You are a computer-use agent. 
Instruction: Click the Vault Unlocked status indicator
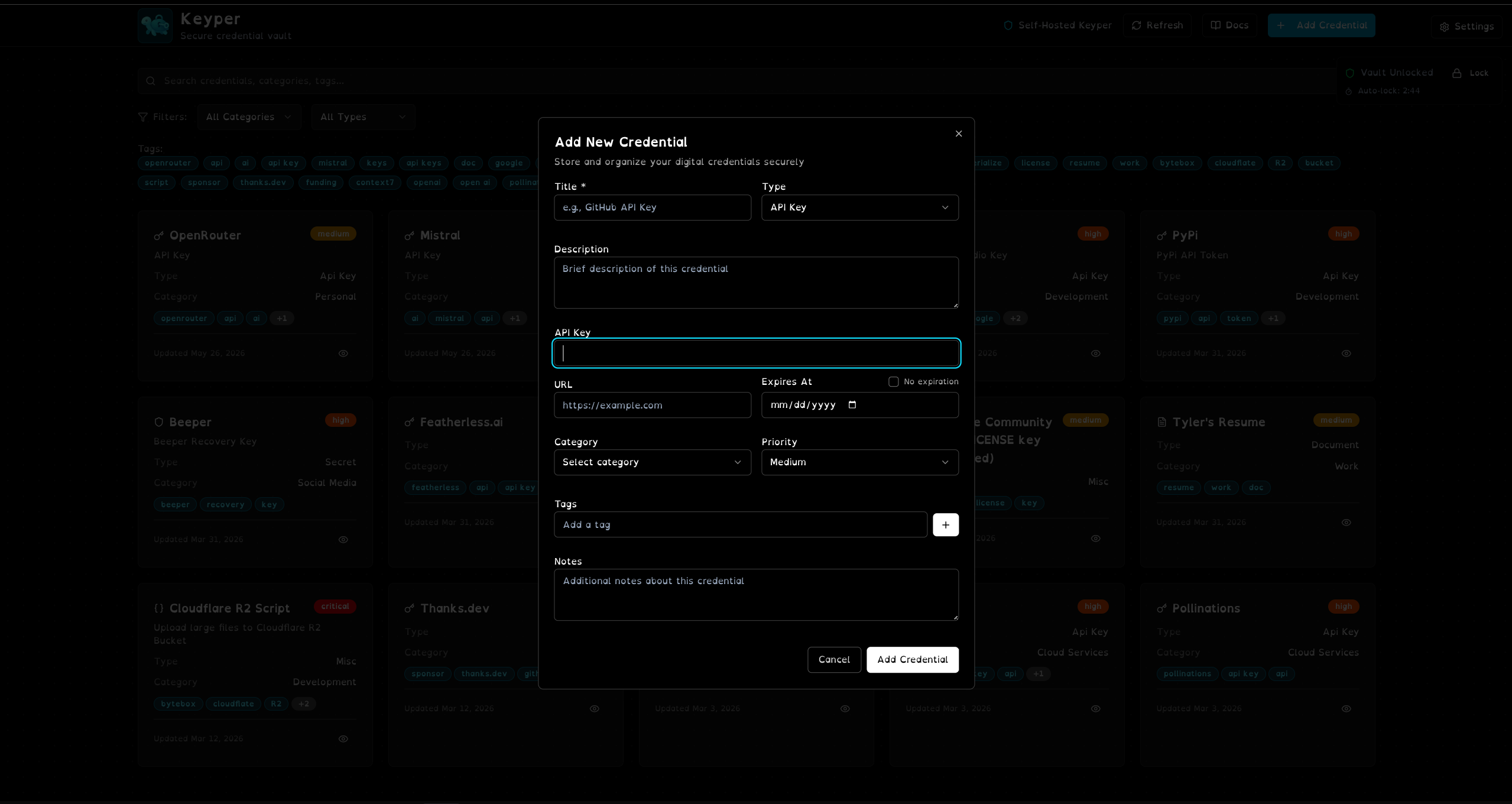click(1389, 73)
